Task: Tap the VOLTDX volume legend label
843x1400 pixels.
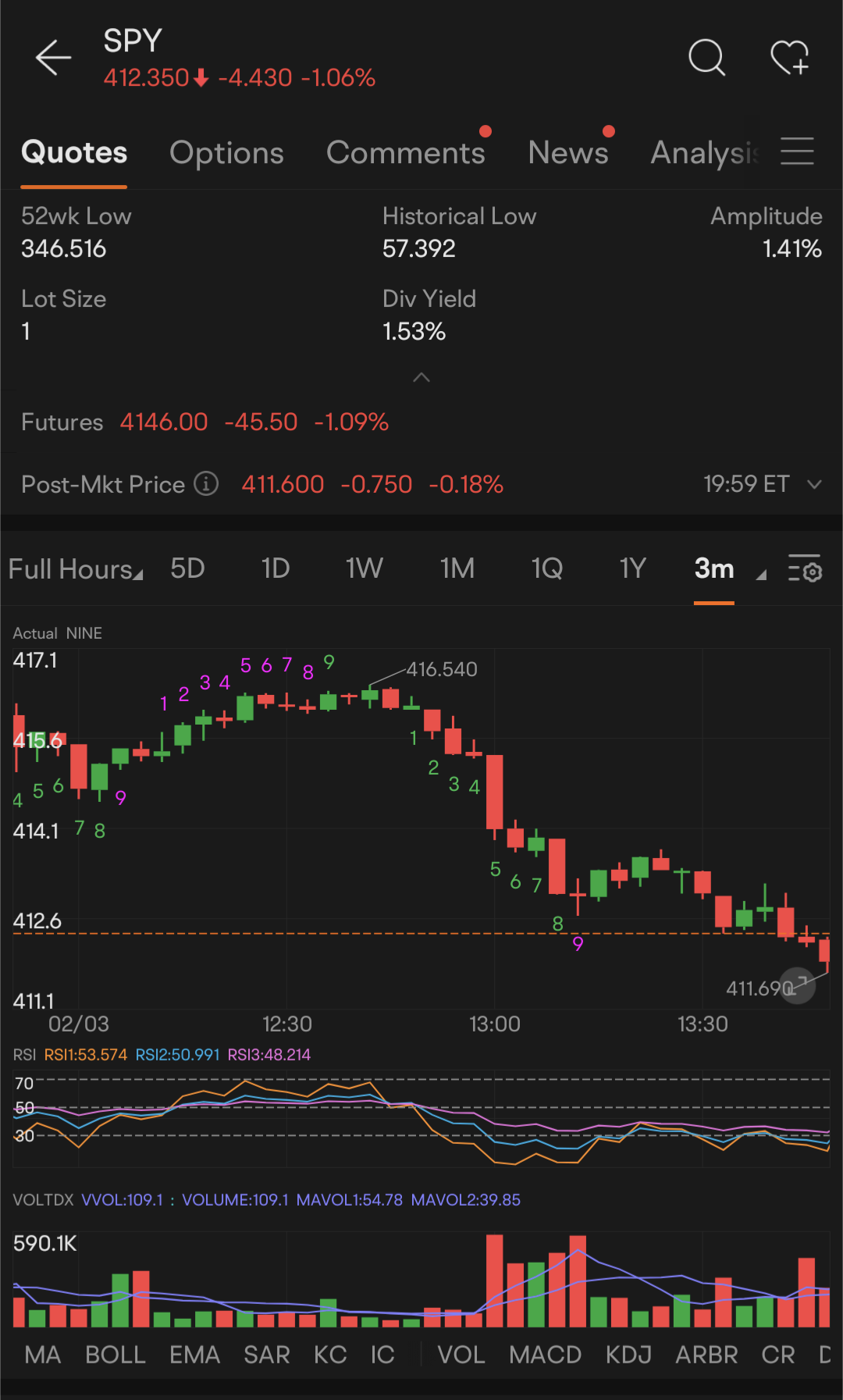Action: pyautogui.click(x=43, y=1200)
